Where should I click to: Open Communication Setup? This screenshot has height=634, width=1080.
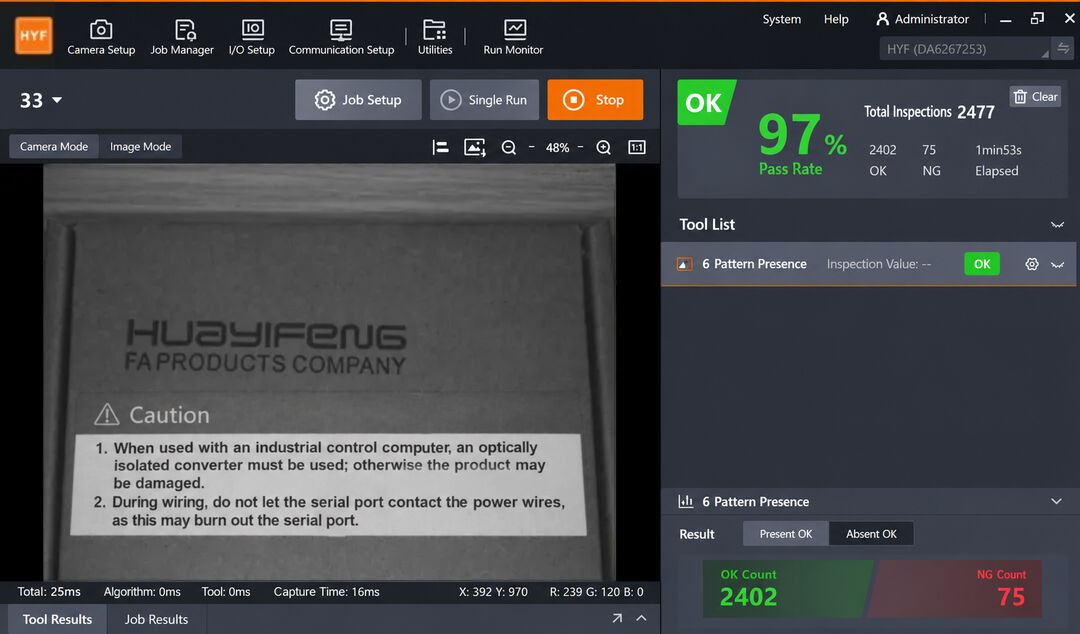(341, 37)
